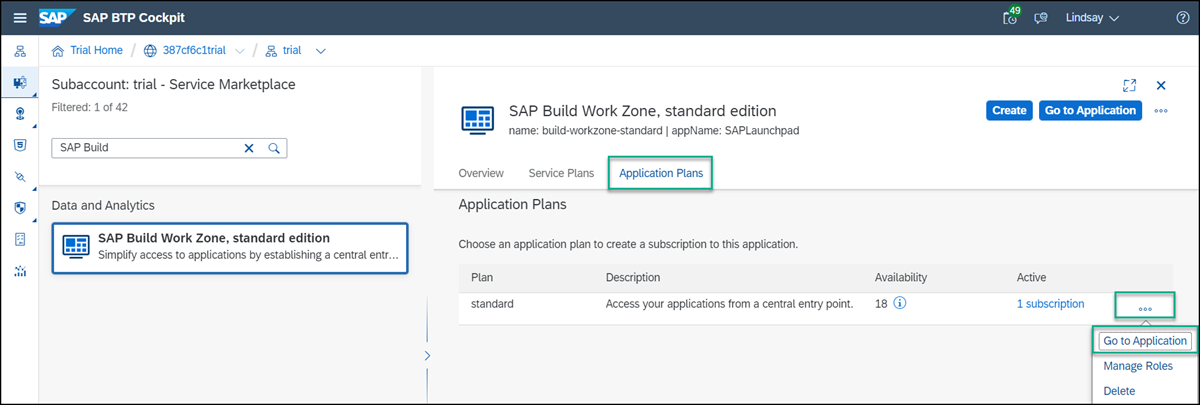The image size is (1200, 405).
Task: Open the Overview hierarchy icon in sidebar
Action: 20,51
